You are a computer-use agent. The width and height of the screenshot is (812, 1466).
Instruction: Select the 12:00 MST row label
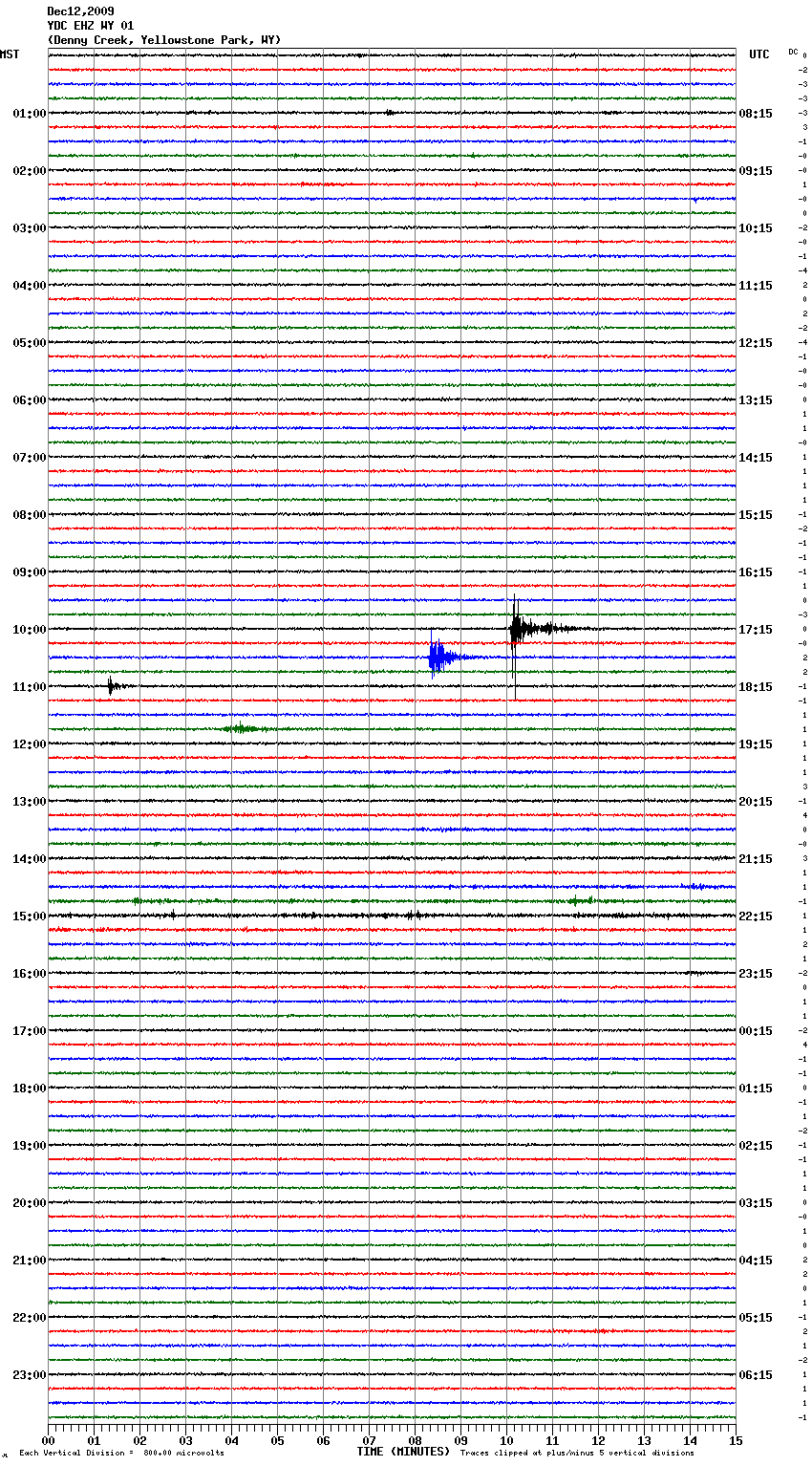pyautogui.click(x=29, y=744)
